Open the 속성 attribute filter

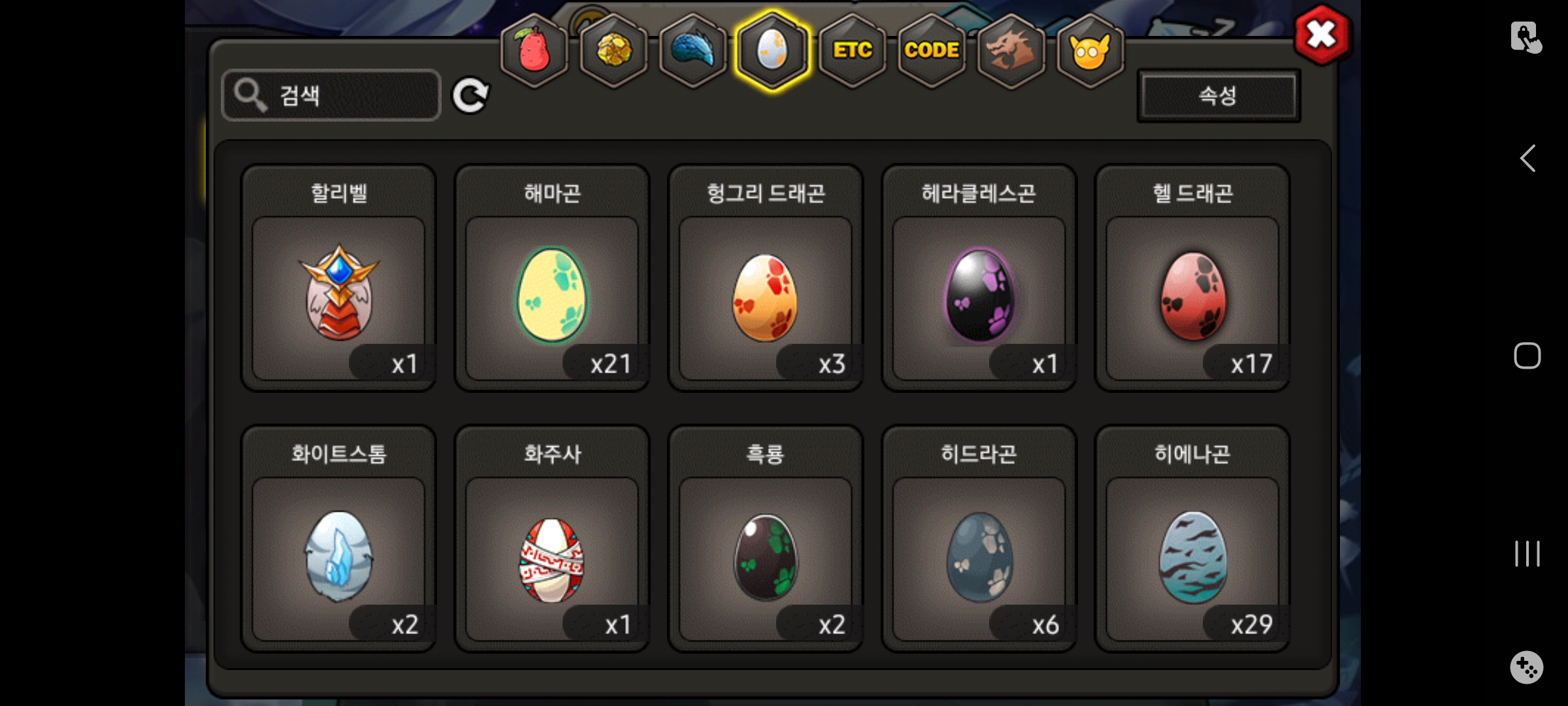[1218, 95]
